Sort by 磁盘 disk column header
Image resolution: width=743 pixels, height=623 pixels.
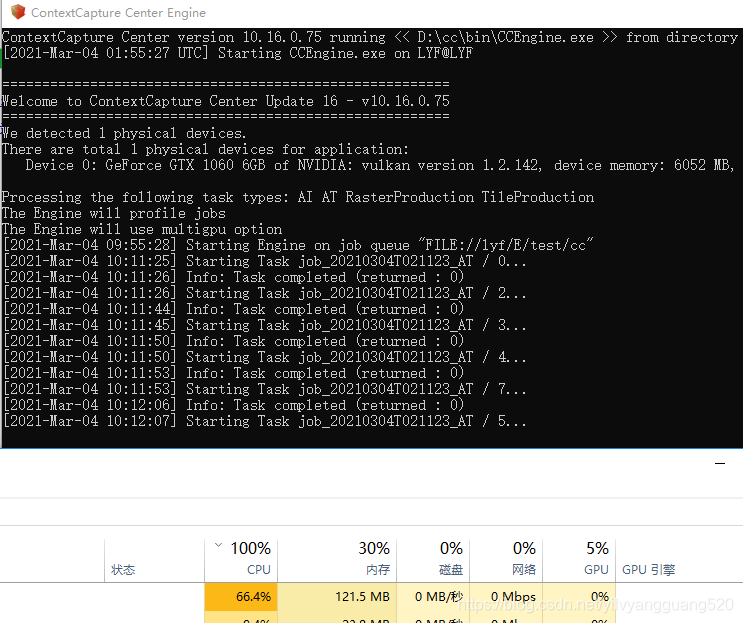433,559
